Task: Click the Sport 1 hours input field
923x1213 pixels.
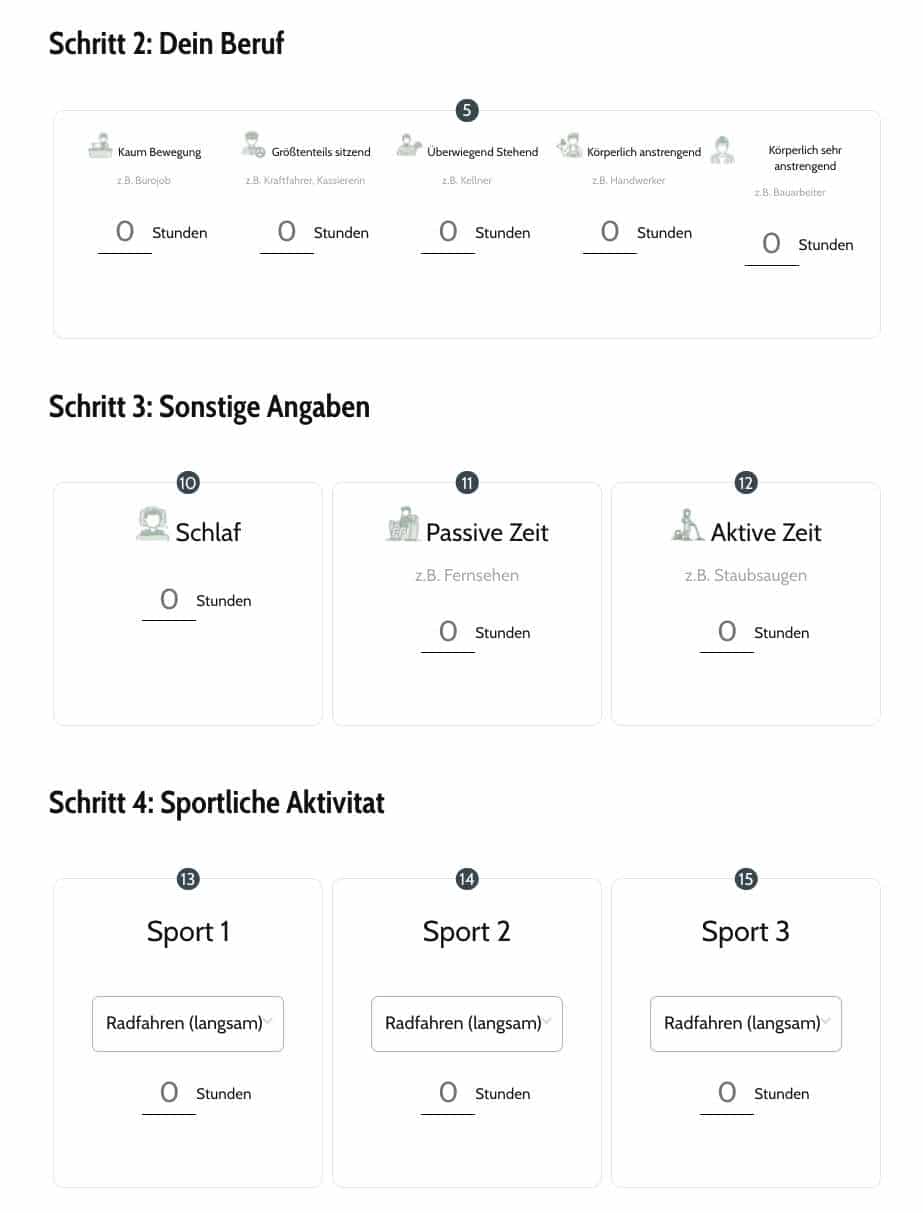Action: pyautogui.click(x=169, y=1093)
